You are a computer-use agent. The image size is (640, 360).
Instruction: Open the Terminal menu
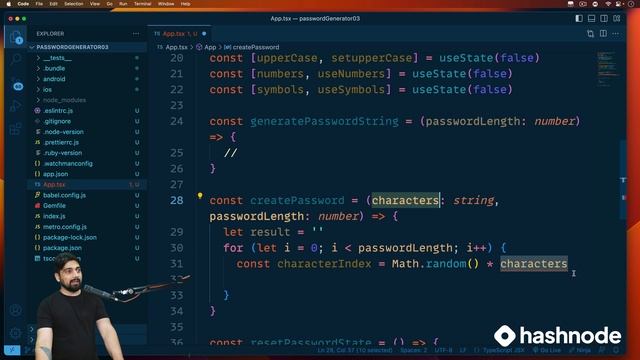tap(143, 4)
